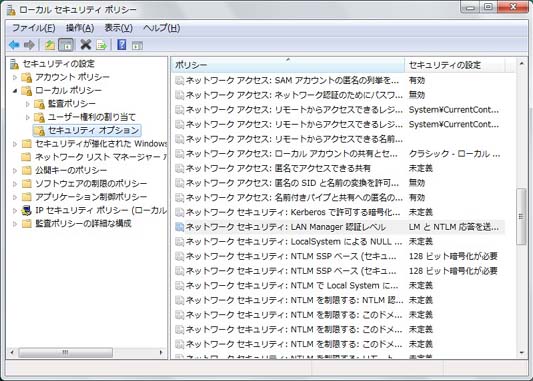Image resolution: width=533 pixels, height=381 pixels.
Task: Click the クラシック - ローカル setting value
Action: [x=454, y=154]
